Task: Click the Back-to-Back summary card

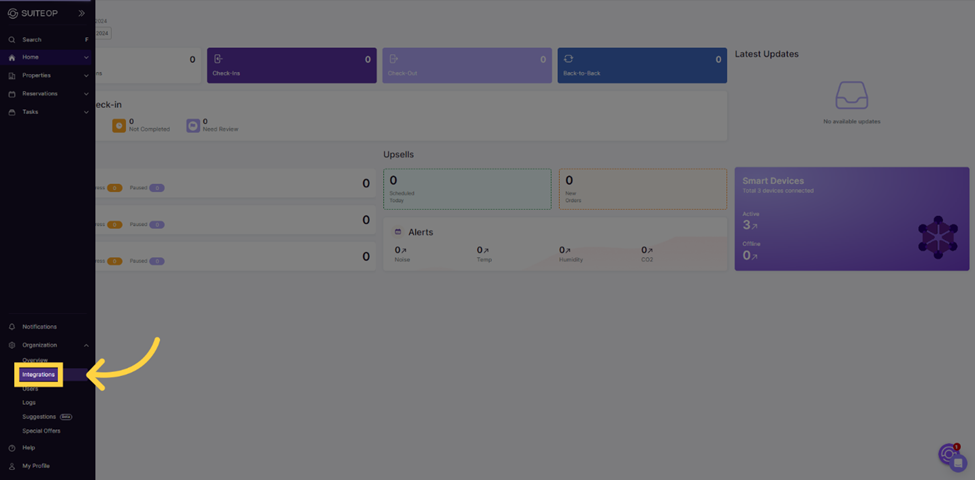Action: (x=641, y=65)
